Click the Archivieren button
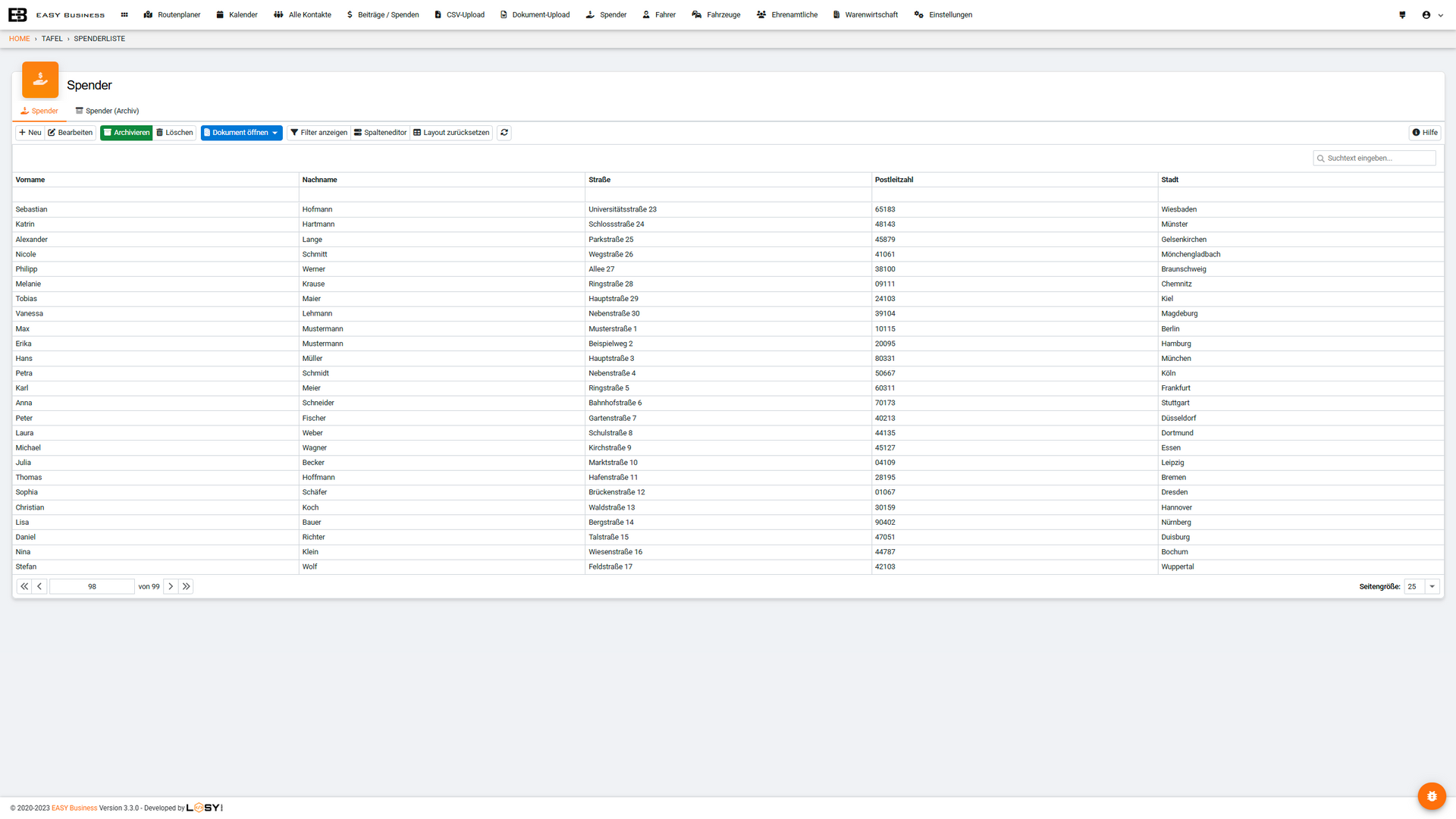 pyautogui.click(x=127, y=133)
